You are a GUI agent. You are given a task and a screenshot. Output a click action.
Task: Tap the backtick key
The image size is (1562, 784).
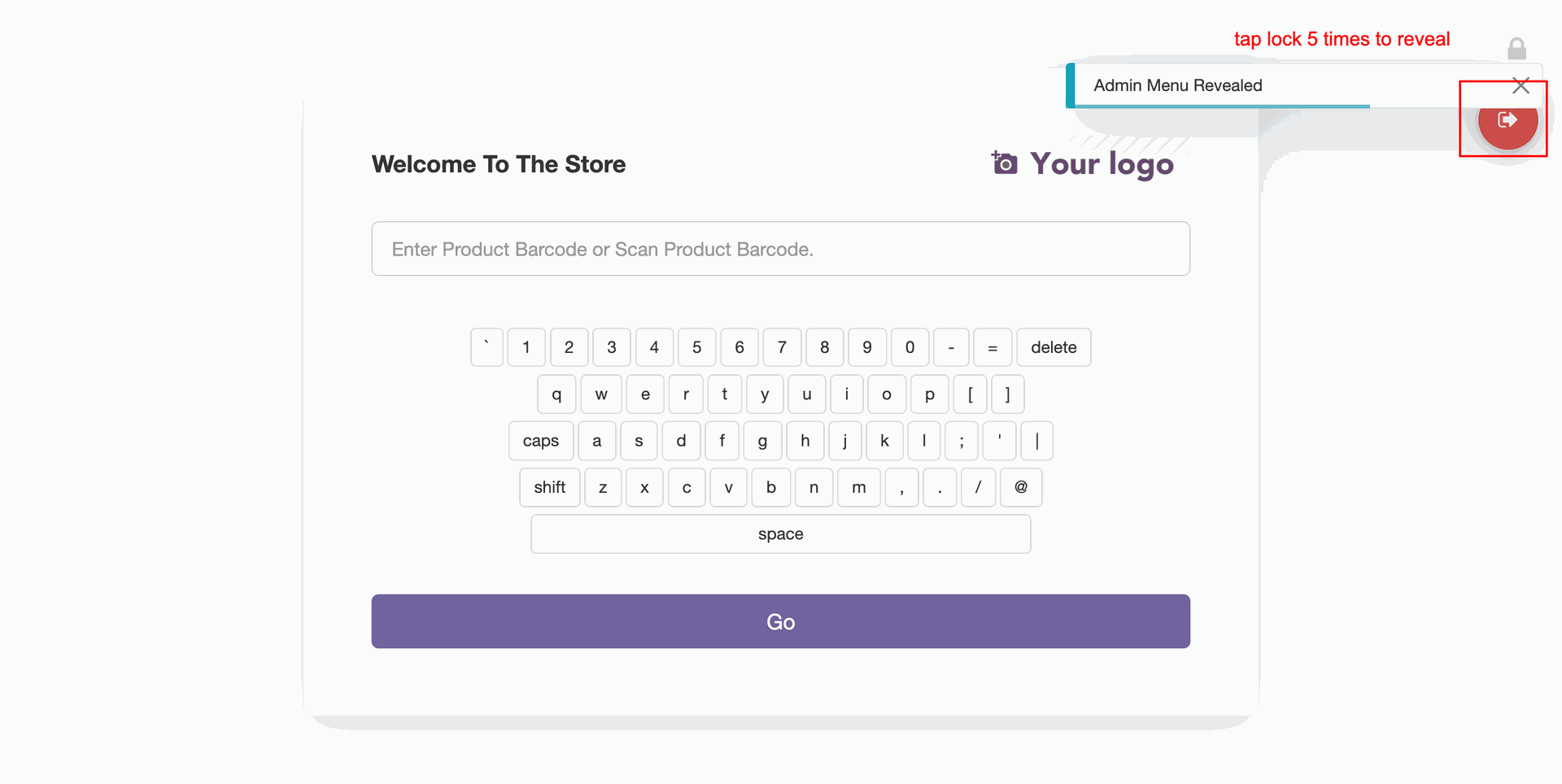tap(486, 347)
